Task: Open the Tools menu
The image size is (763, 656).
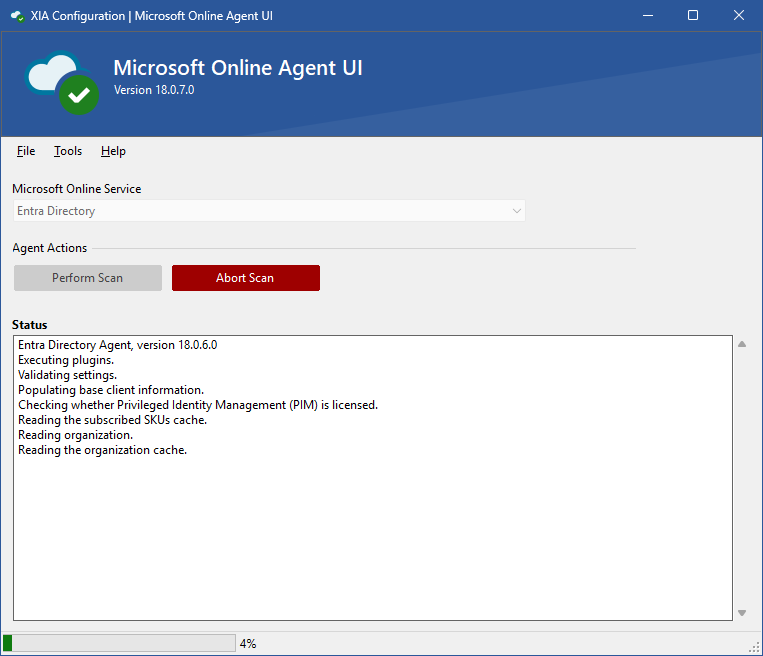Action: coord(68,151)
